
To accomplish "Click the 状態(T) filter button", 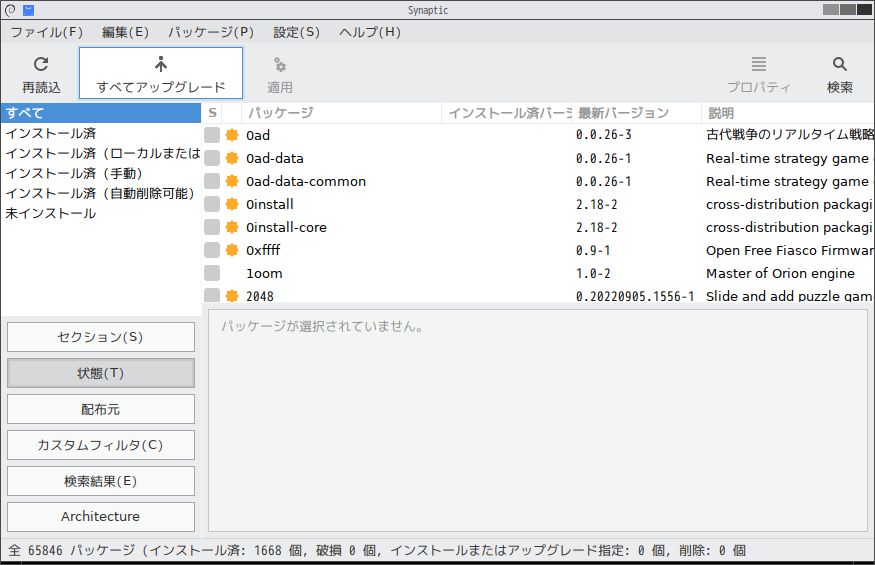I will tap(101, 373).
